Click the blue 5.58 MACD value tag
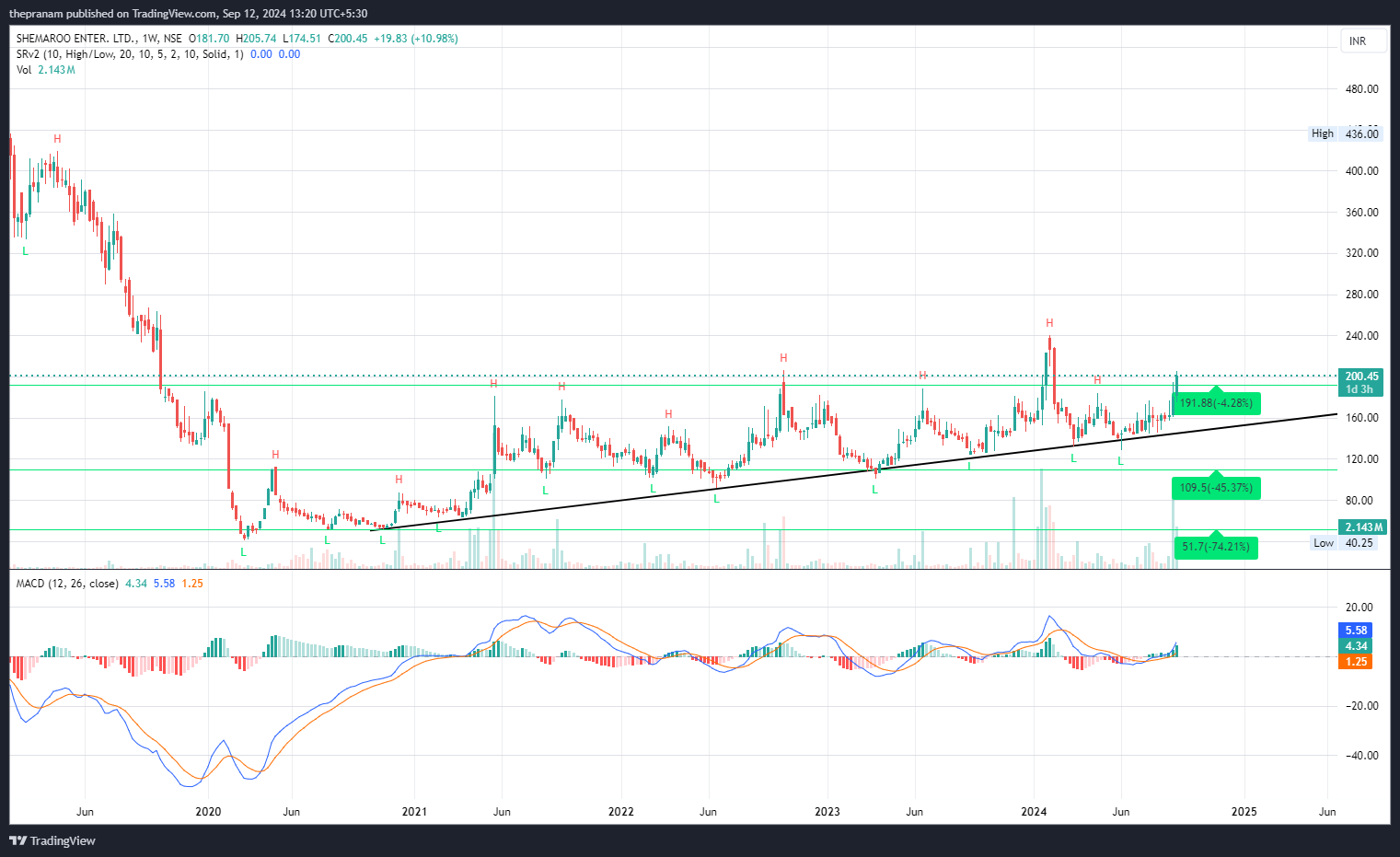1400x857 pixels. [1356, 631]
